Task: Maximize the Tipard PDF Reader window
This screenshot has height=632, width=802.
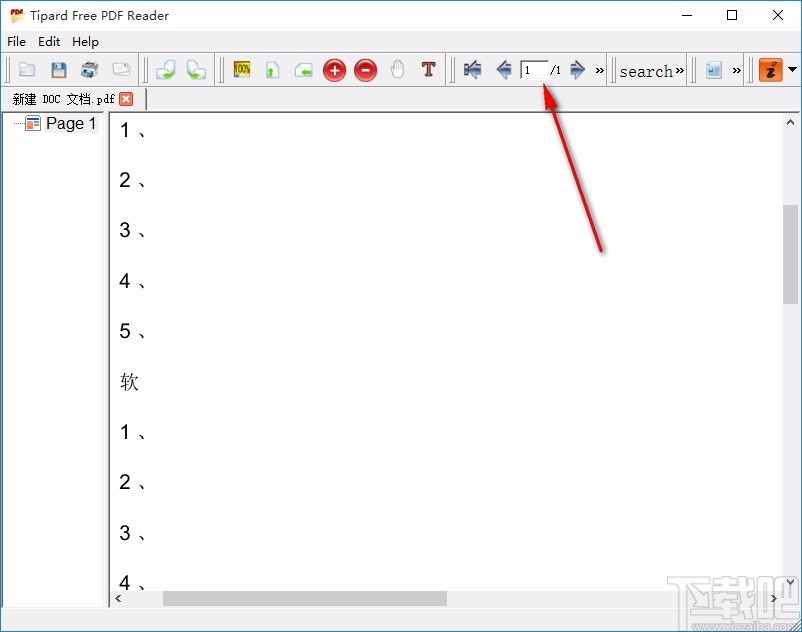Action: 732,15
